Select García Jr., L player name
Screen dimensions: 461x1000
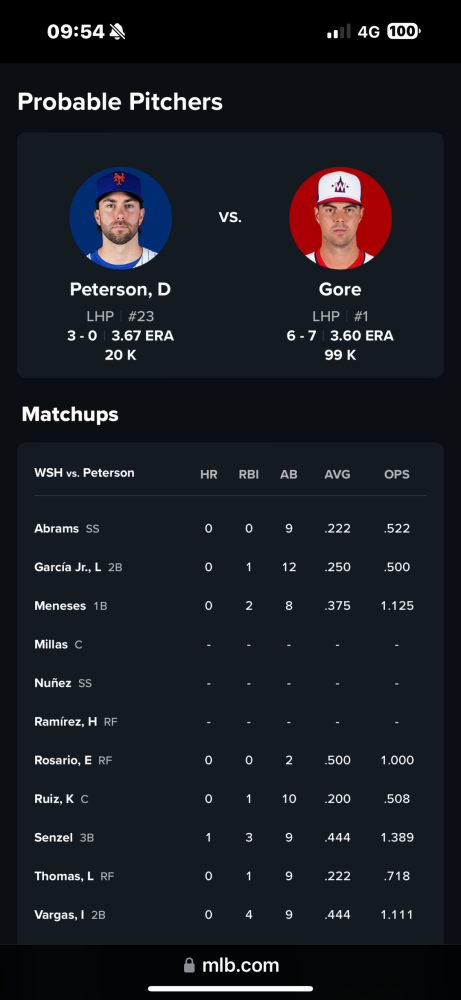coord(68,567)
